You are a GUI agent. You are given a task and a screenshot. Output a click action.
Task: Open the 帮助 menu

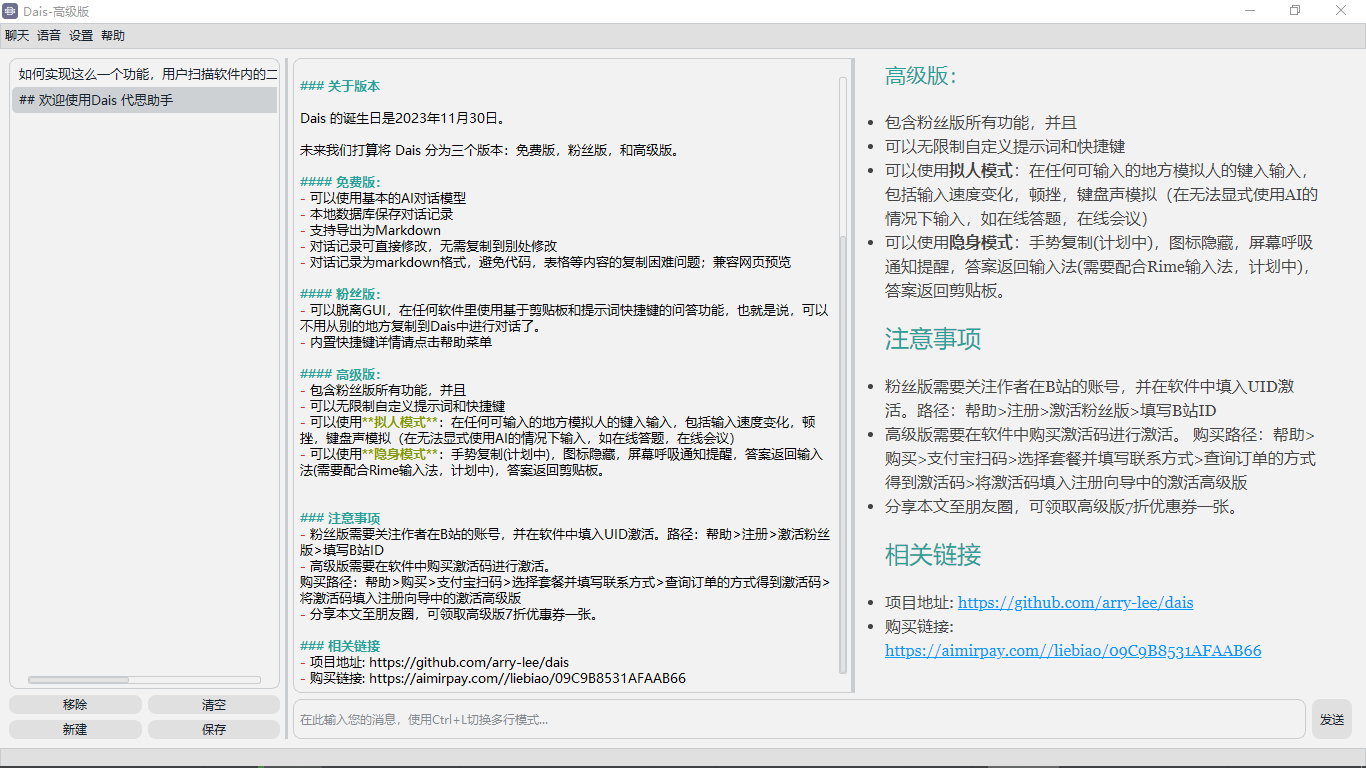[113, 35]
